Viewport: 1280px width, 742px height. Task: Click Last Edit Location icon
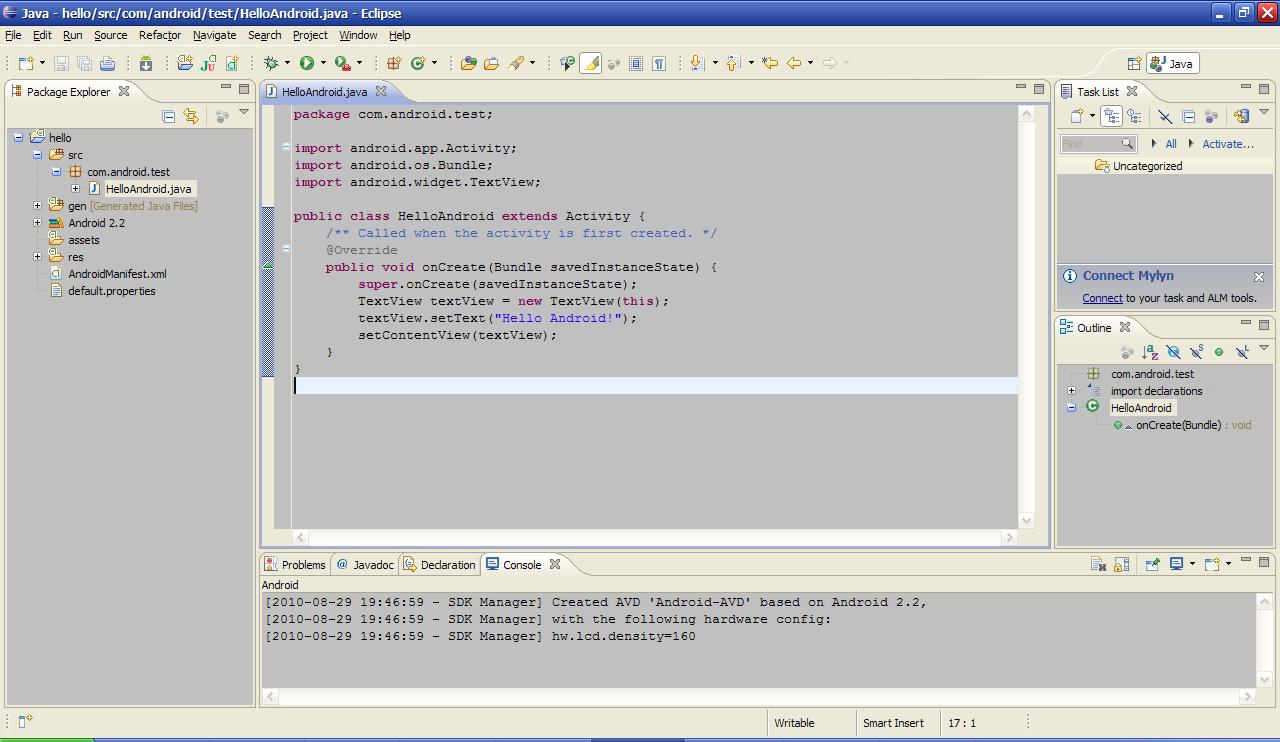770,63
